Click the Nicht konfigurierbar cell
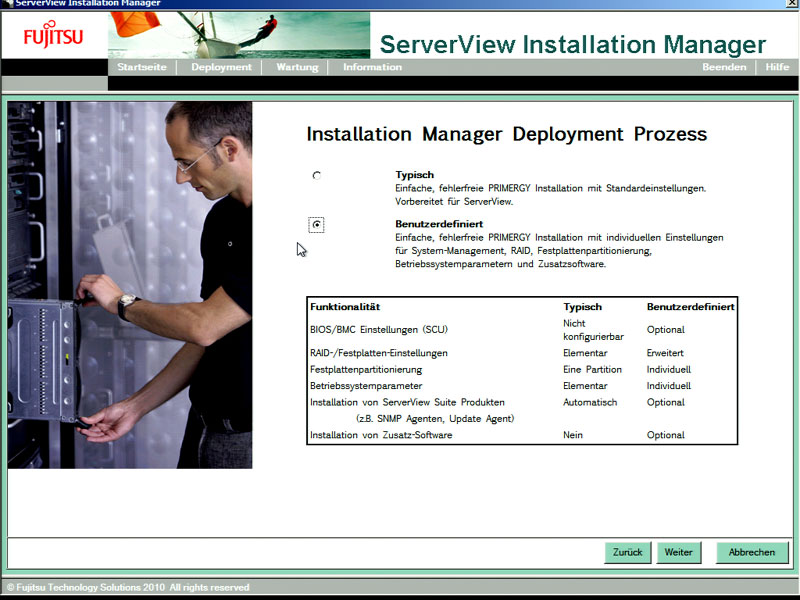800x600 pixels. [x=593, y=330]
